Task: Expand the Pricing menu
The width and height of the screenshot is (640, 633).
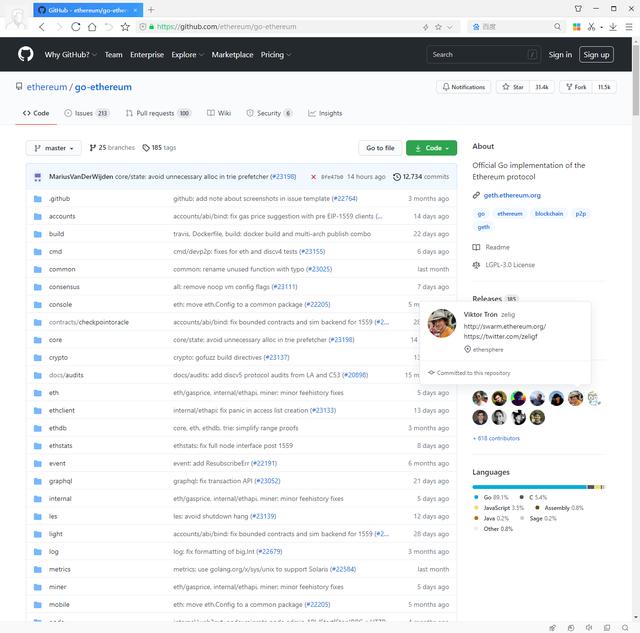Action: [x=276, y=55]
